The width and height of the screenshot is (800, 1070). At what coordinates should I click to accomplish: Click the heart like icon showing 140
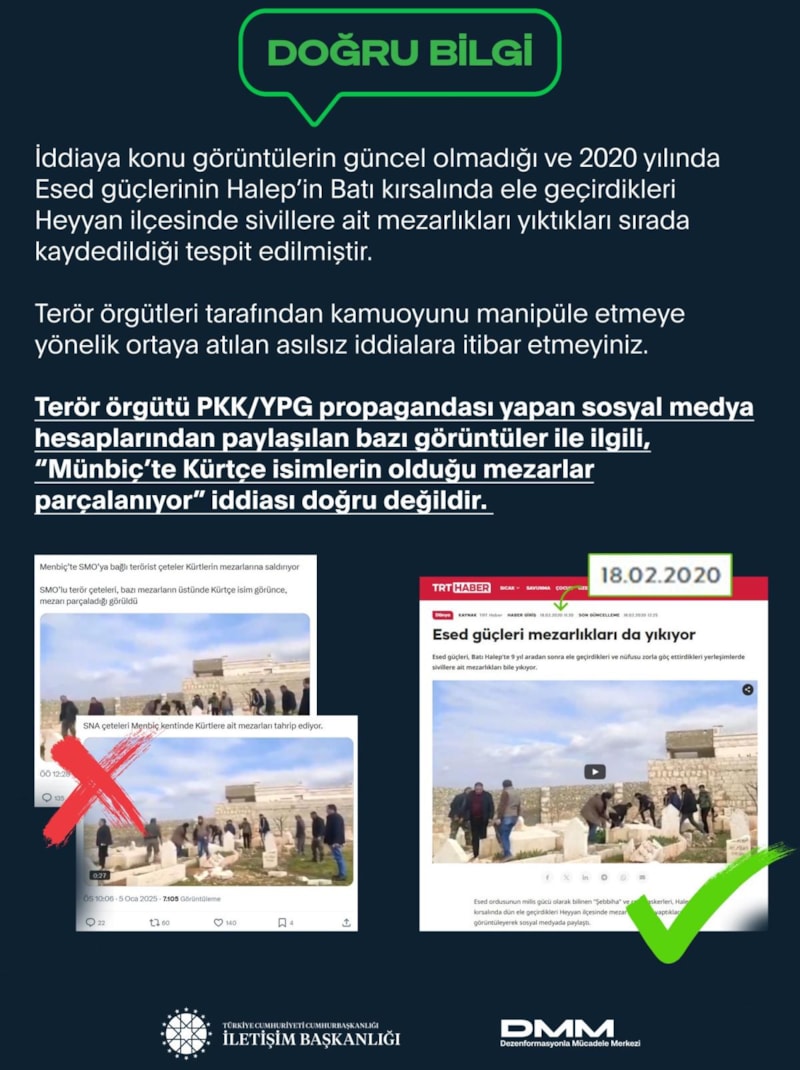pyautogui.click(x=218, y=923)
